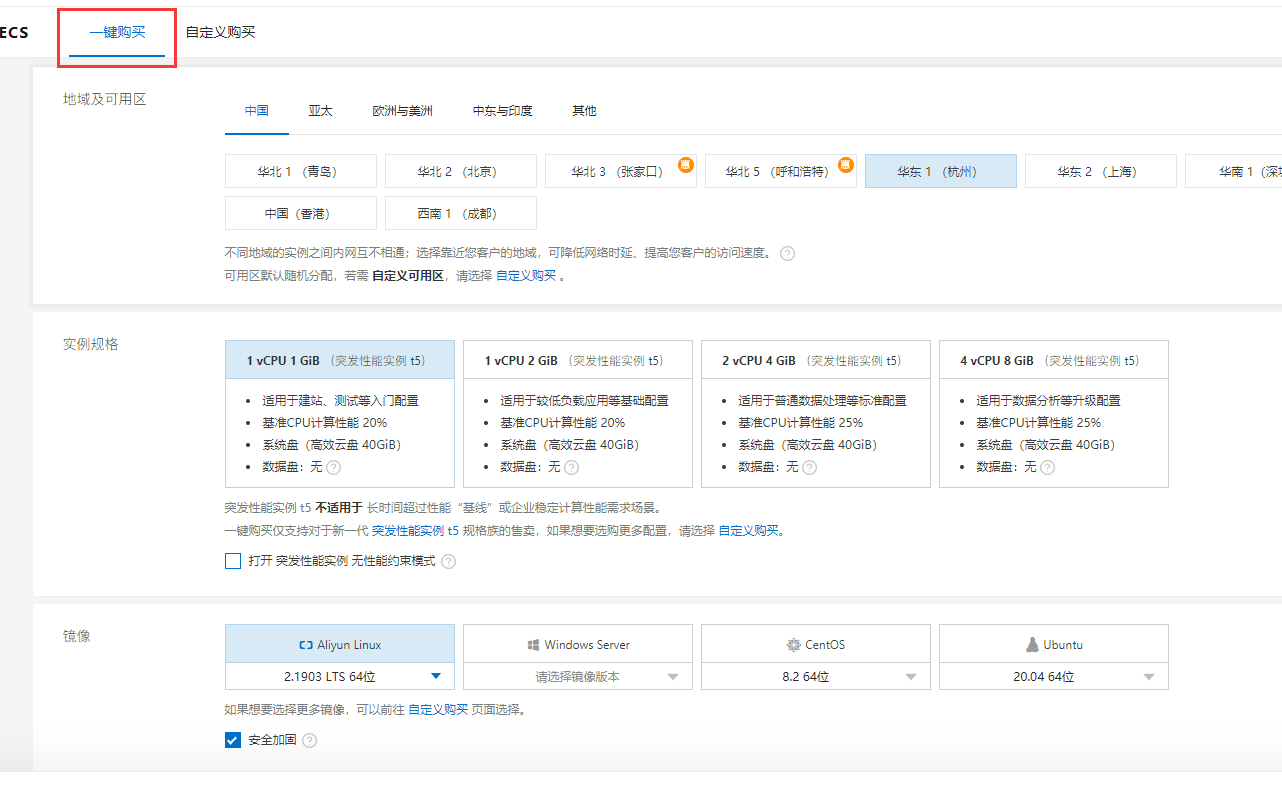Viewport: 1282px width, 805px height.
Task: Select the 欧洲与美洲 region tab
Action: coord(402,111)
